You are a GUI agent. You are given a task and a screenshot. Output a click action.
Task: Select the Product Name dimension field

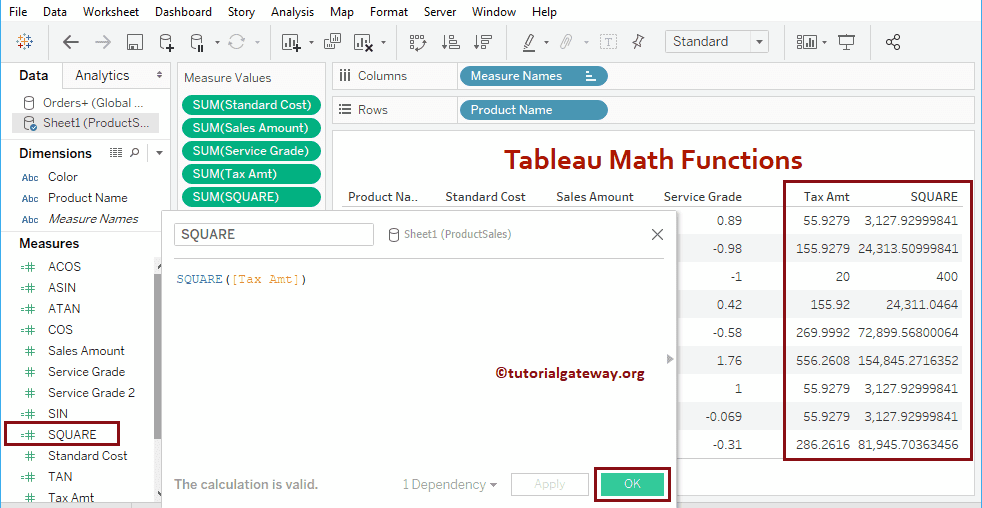(x=88, y=198)
